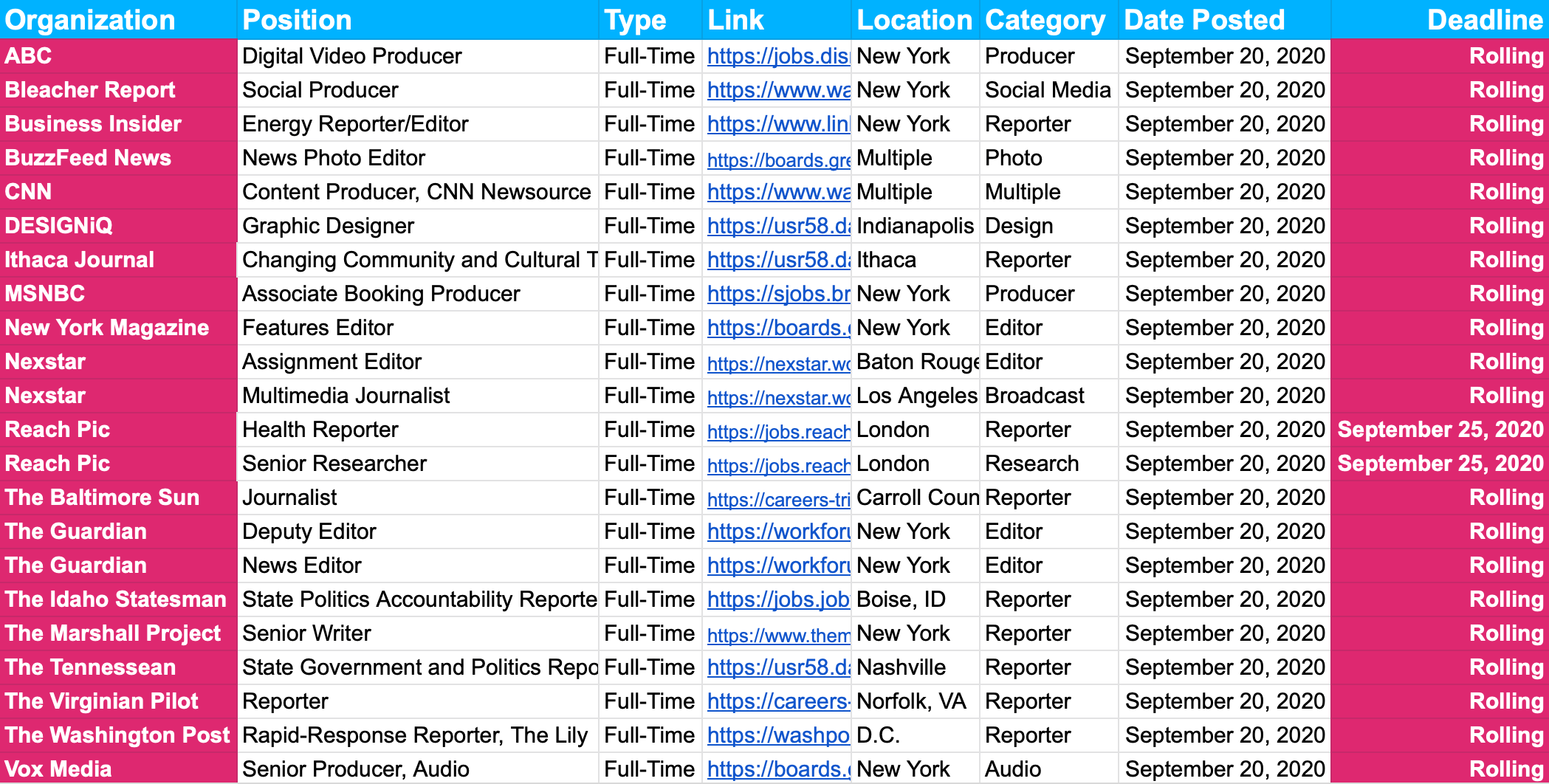Select The Marshall Project organization cell
The image size is (1549, 784).
118,633
